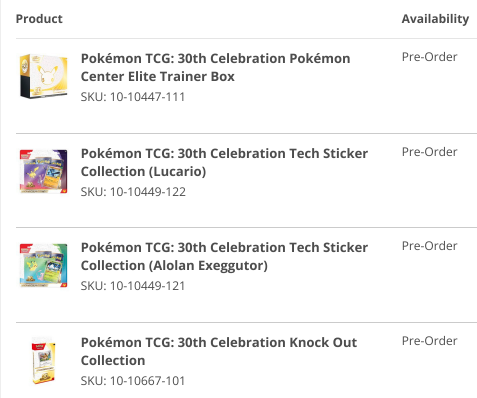Select the Alolan Exeggutor collection thumbnail
Screen dimensions: 477x398
click(44, 265)
